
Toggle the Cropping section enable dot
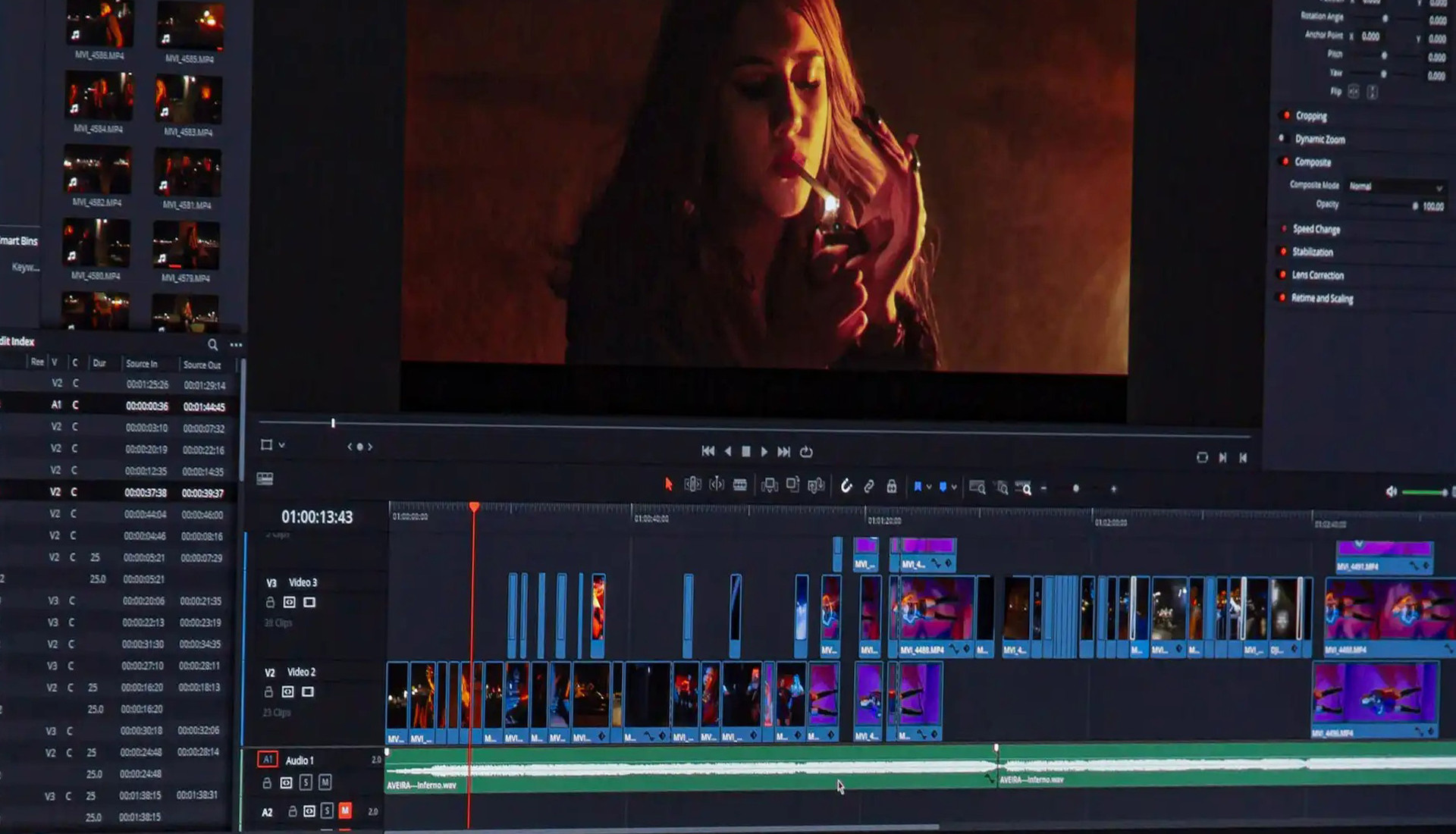(1286, 115)
